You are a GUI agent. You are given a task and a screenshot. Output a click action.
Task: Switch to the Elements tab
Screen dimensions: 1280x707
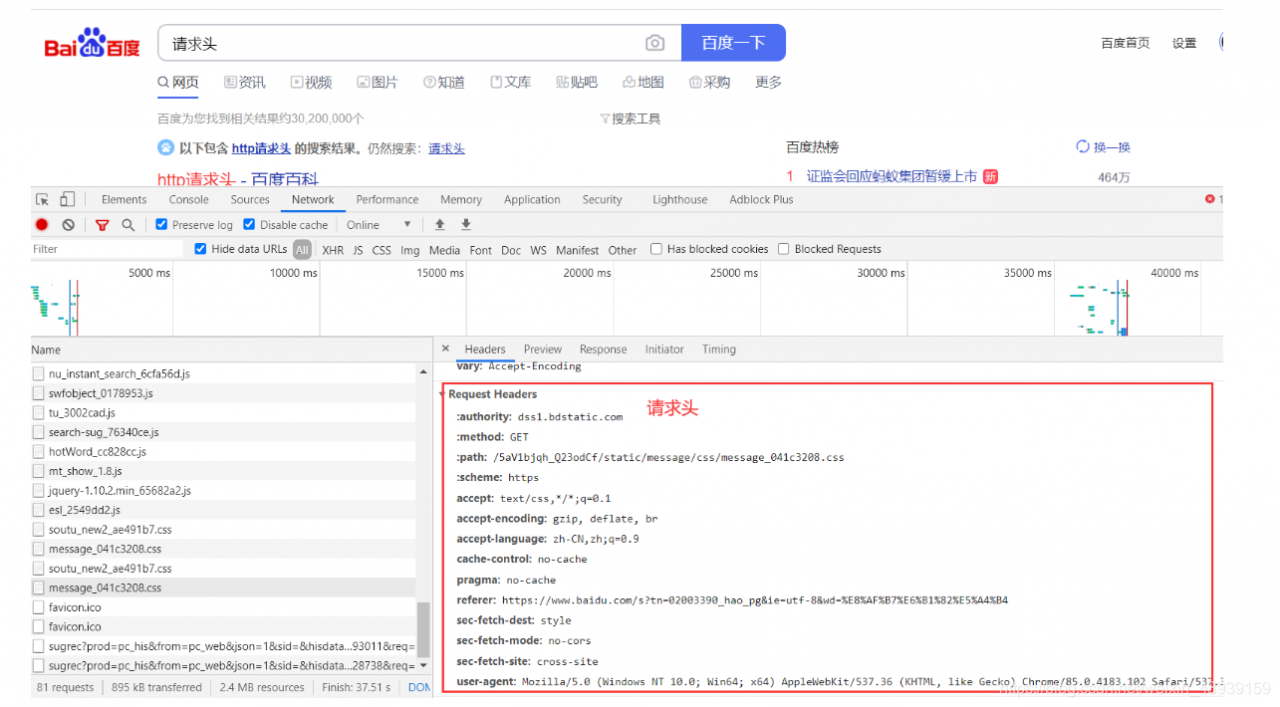point(124,200)
